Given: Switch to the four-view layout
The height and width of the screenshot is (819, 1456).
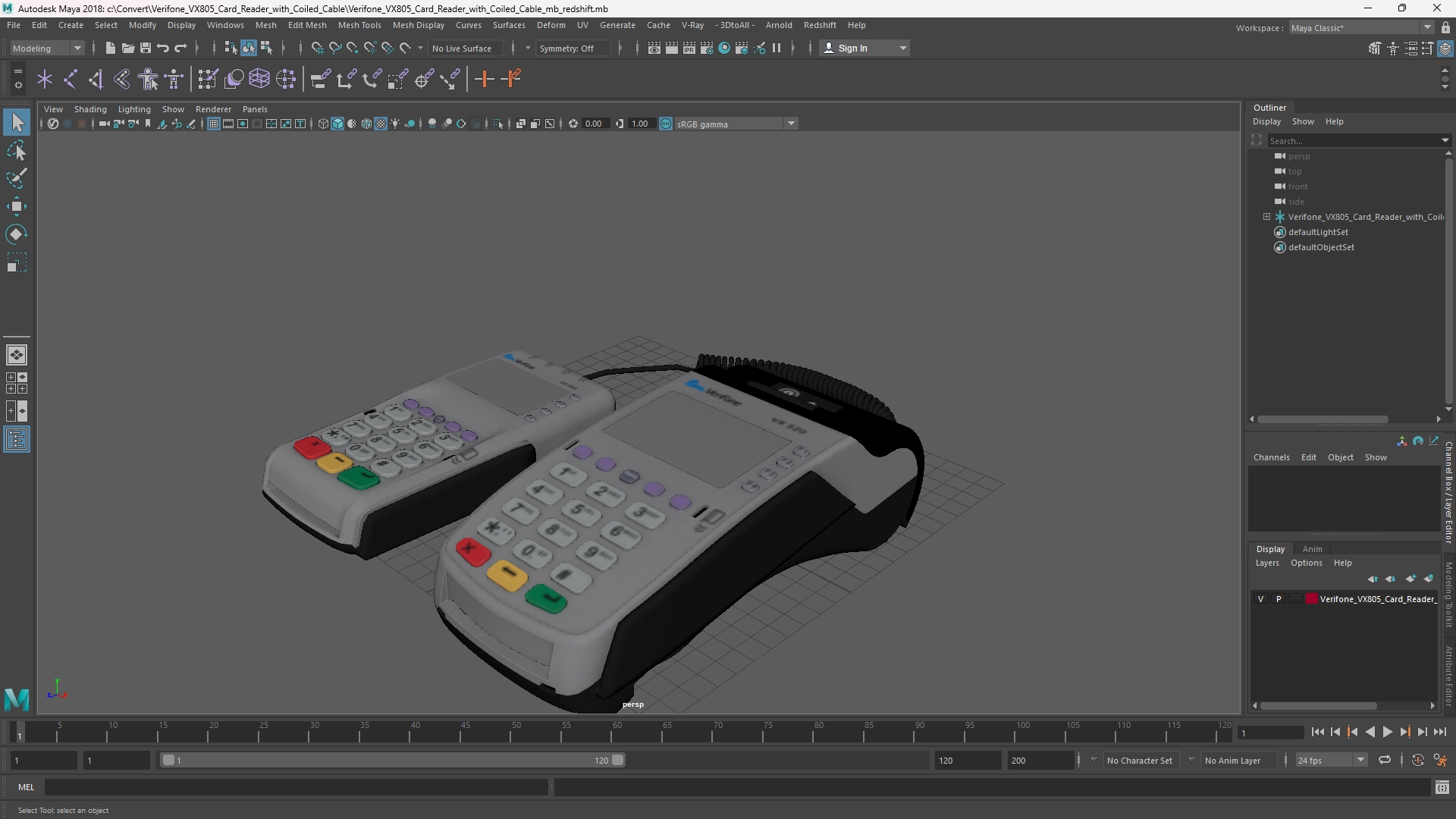Looking at the screenshot, I should pos(17,383).
